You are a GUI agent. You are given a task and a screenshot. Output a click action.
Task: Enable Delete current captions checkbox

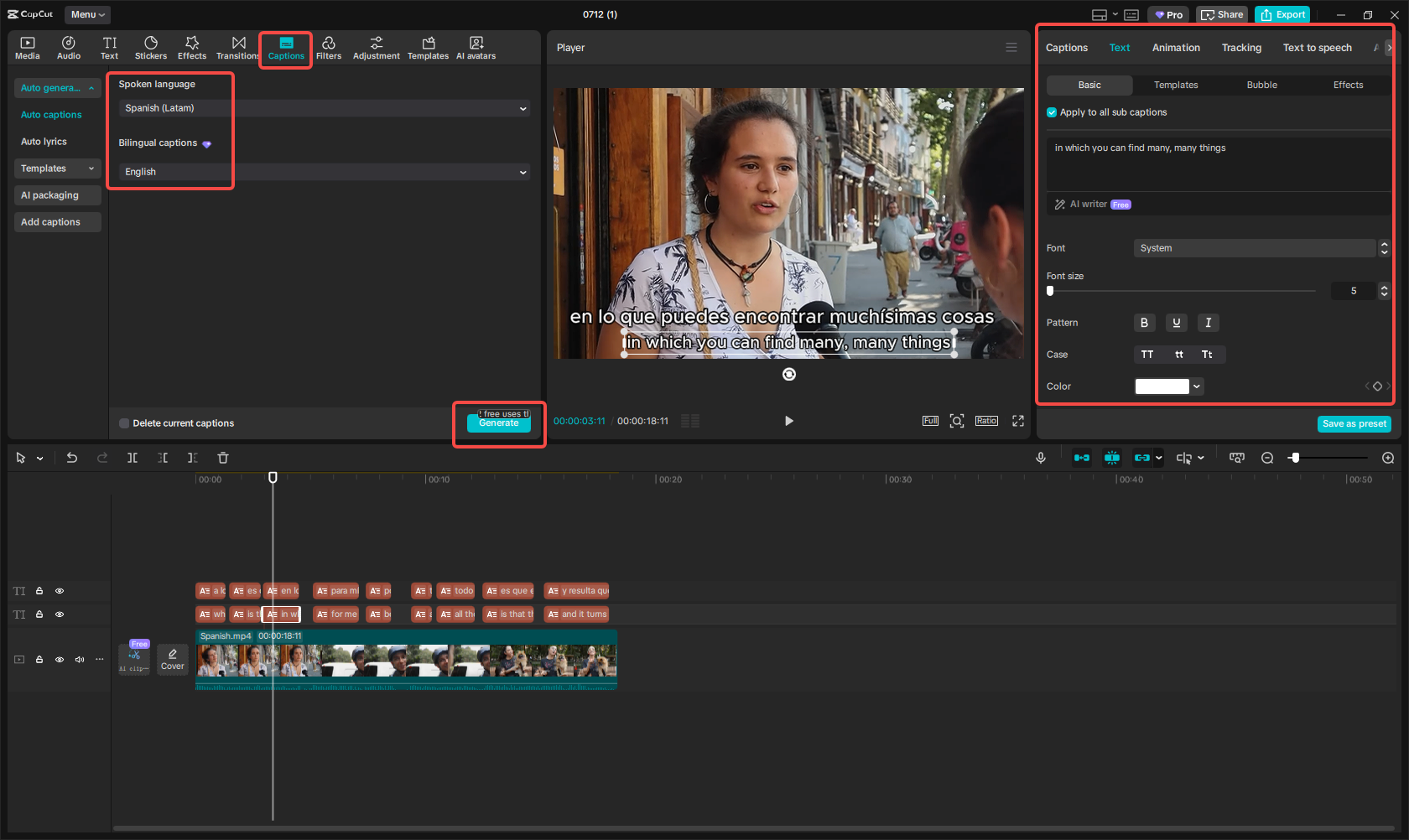(125, 423)
